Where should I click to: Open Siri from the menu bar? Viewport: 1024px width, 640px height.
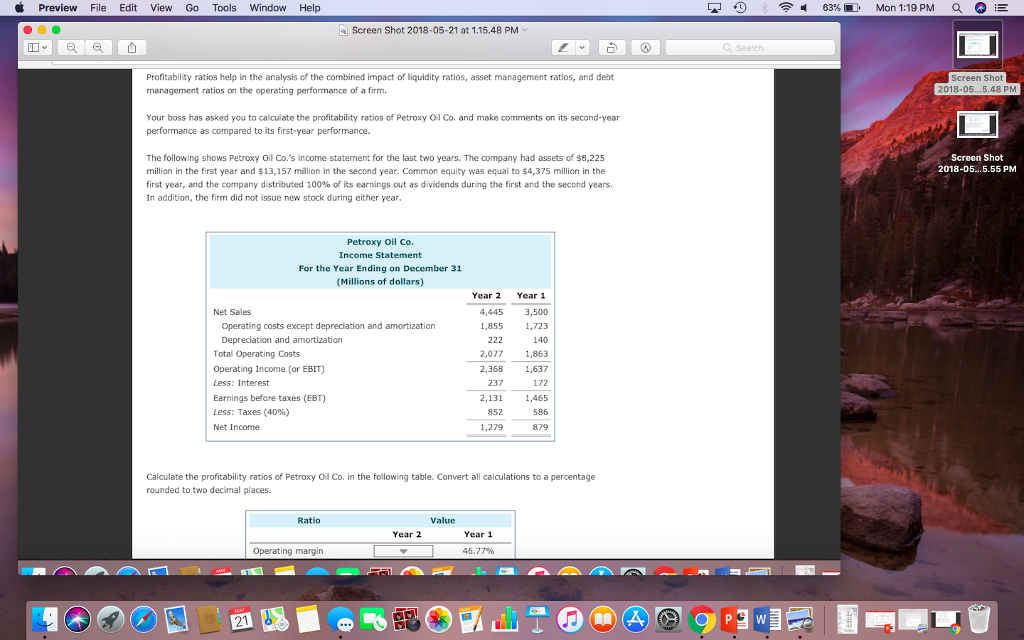click(x=983, y=8)
